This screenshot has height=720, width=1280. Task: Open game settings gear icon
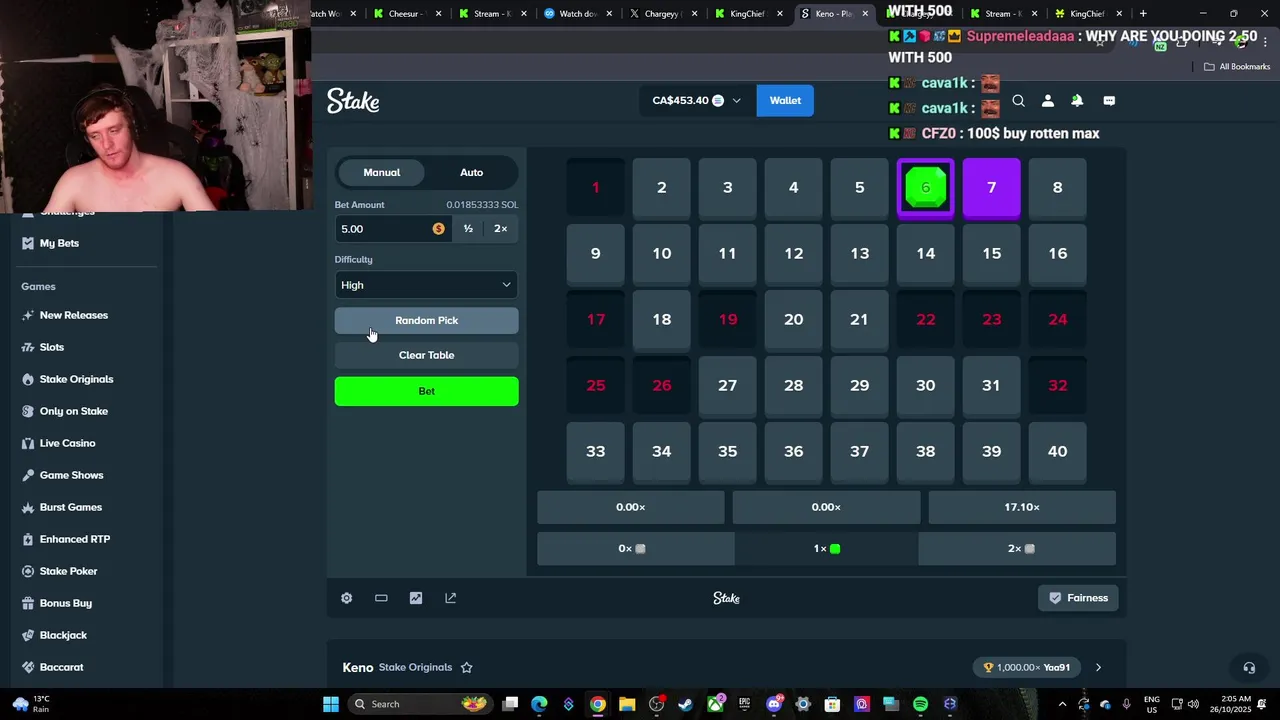pos(347,598)
